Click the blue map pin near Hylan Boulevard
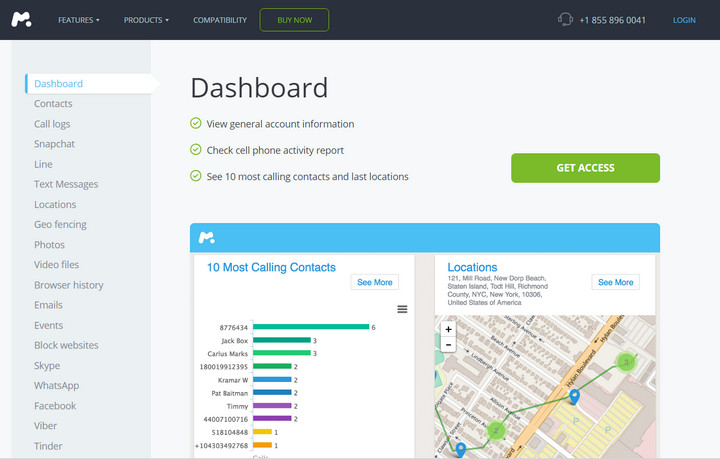The width and height of the screenshot is (720, 459). point(574,397)
